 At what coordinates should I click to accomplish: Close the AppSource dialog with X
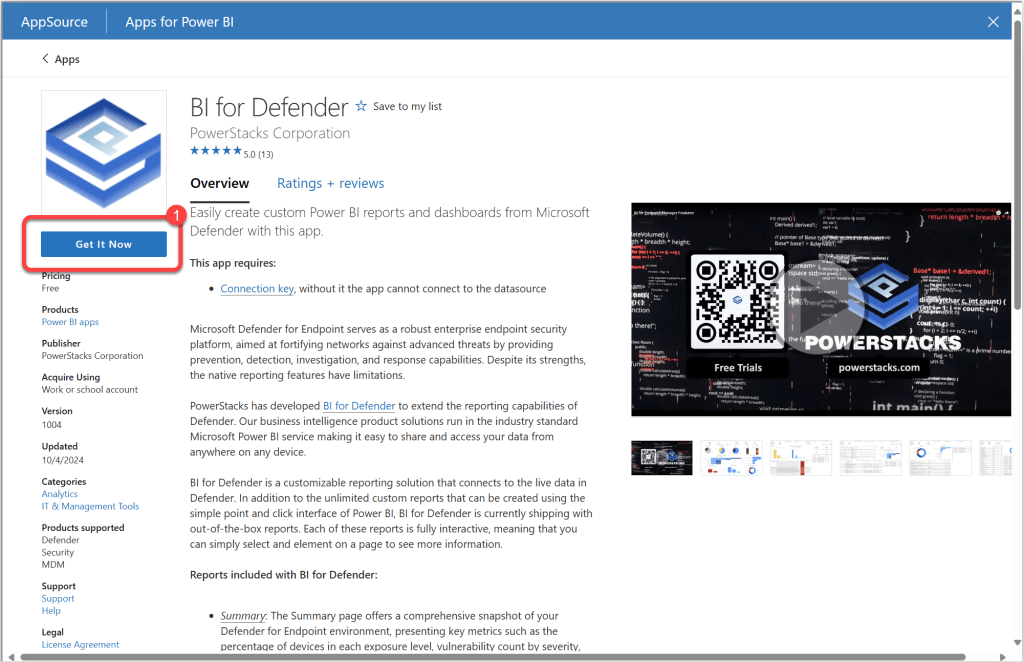pyautogui.click(x=993, y=22)
